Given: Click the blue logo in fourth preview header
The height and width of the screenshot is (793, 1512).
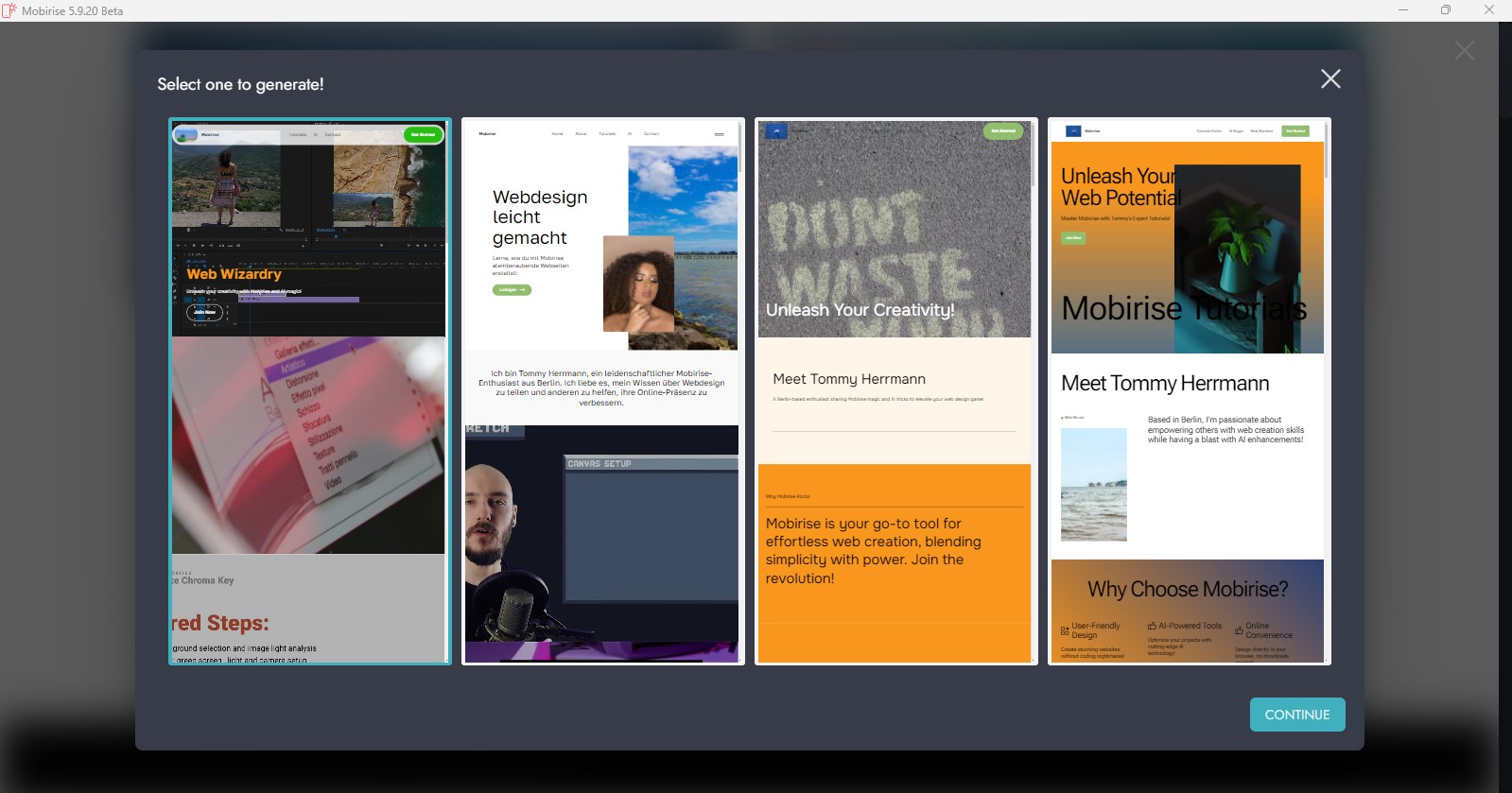Looking at the screenshot, I should [1073, 131].
